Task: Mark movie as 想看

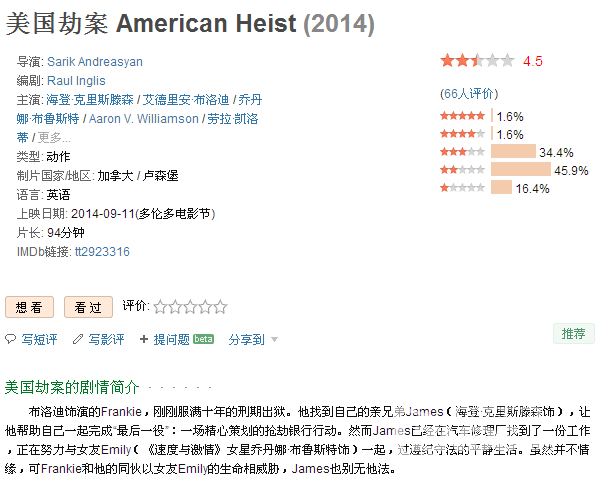Action: pos(29,307)
